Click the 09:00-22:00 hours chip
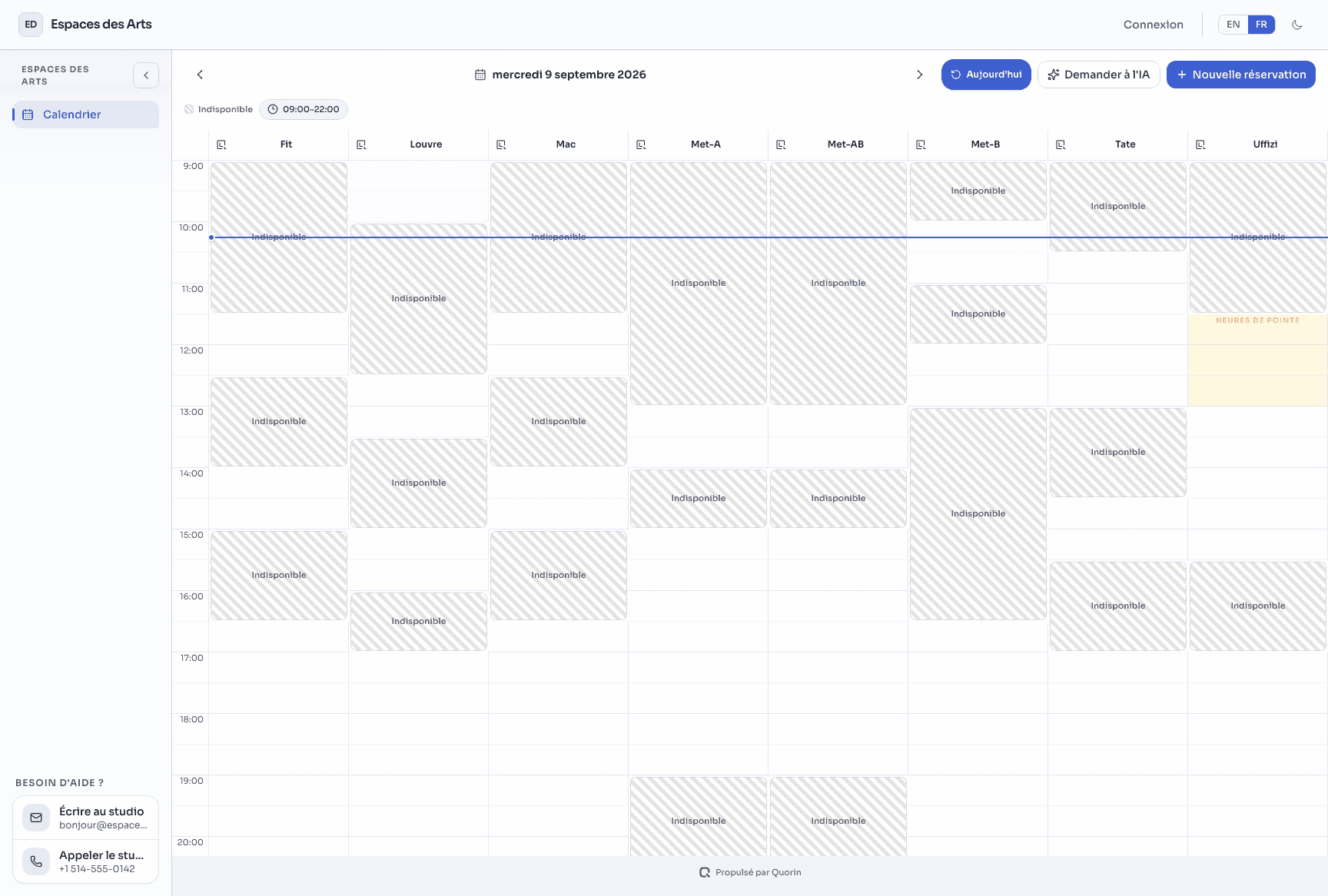Screen dimensions: 1328x896 point(304,109)
